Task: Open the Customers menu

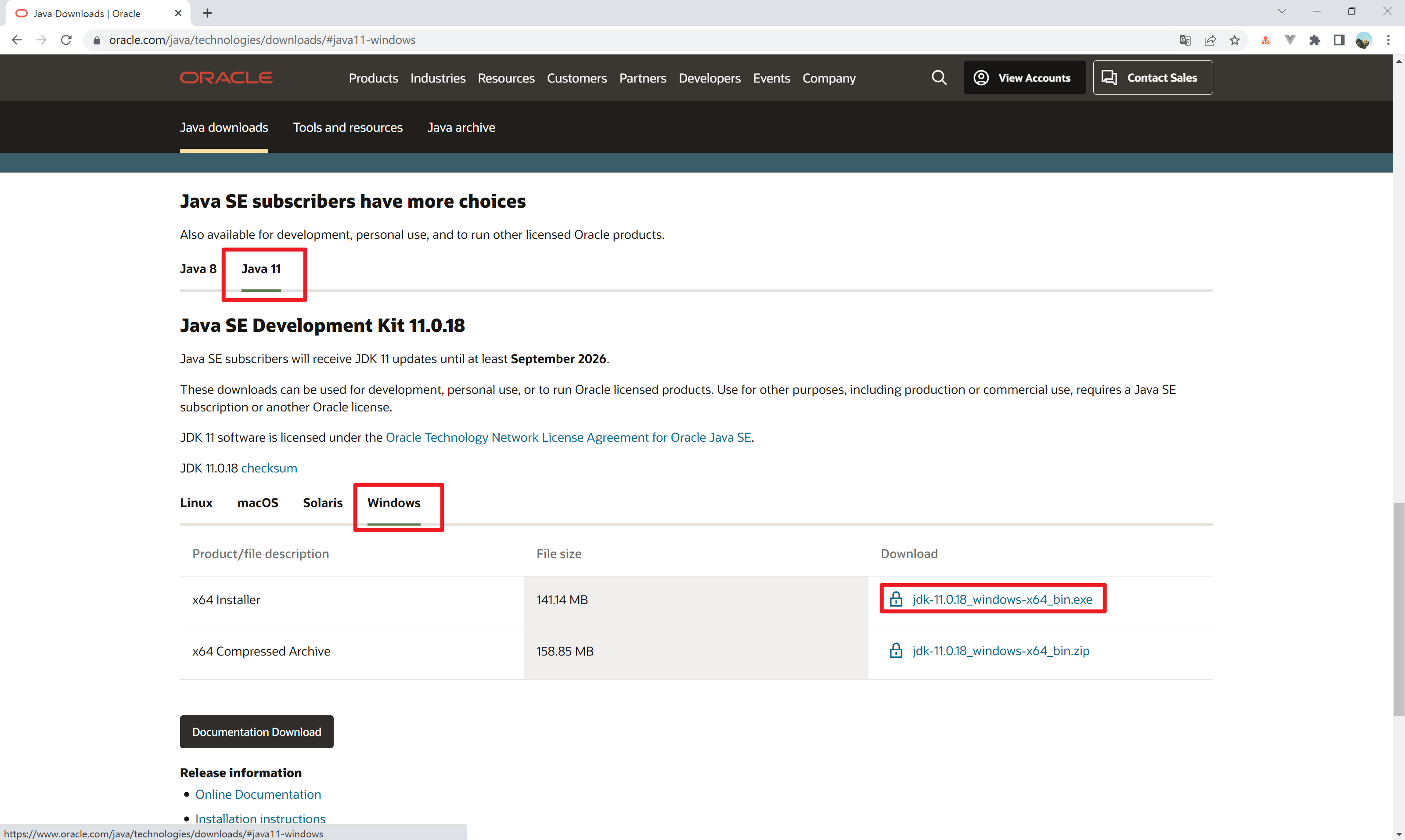Action: [576, 78]
